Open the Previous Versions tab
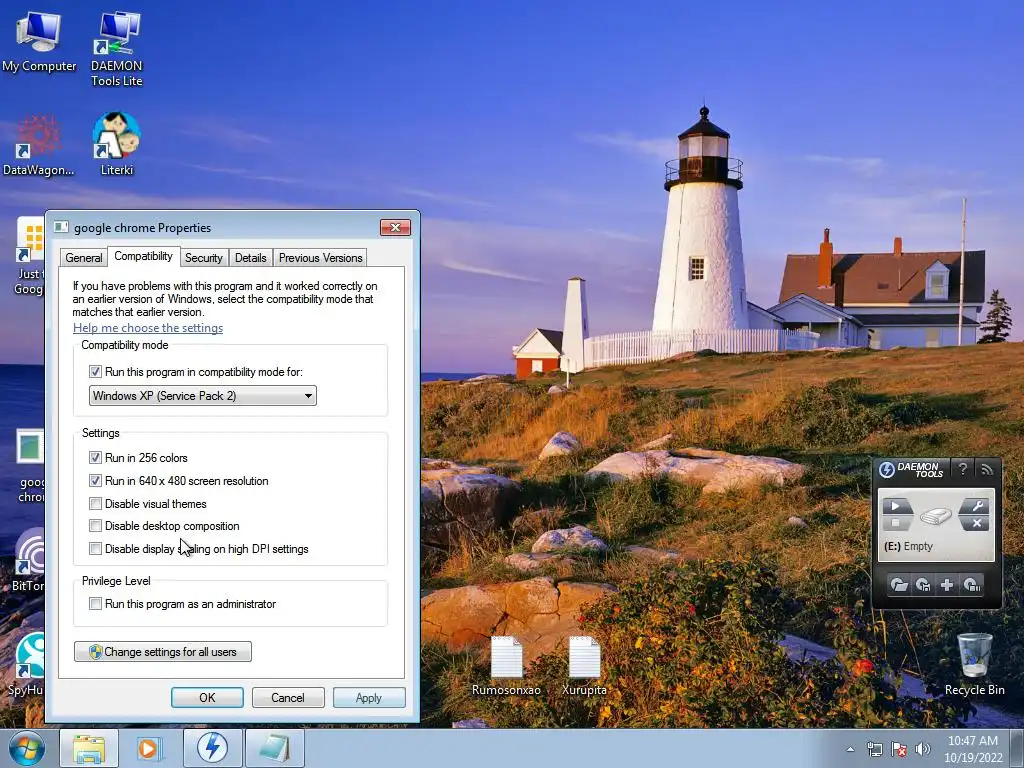This screenshot has width=1024, height=768. coord(320,258)
